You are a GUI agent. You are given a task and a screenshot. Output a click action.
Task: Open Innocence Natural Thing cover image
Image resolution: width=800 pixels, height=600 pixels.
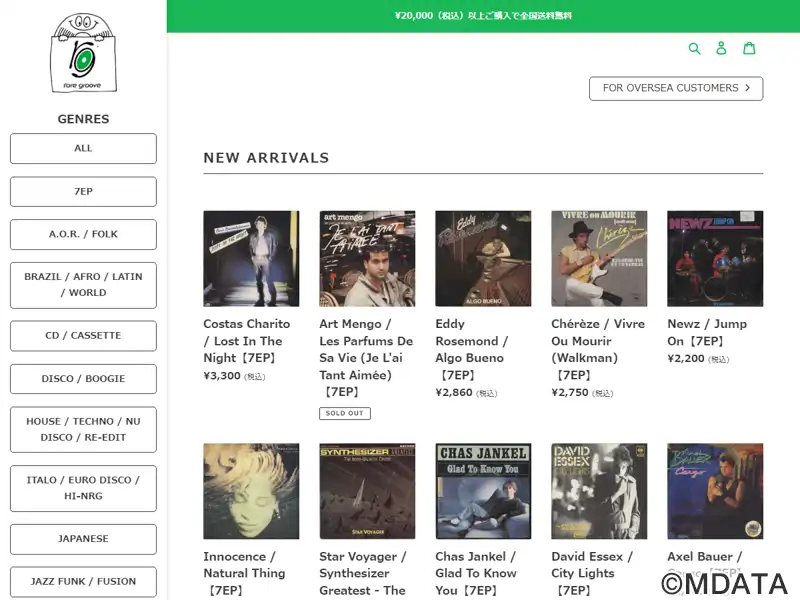(251, 491)
